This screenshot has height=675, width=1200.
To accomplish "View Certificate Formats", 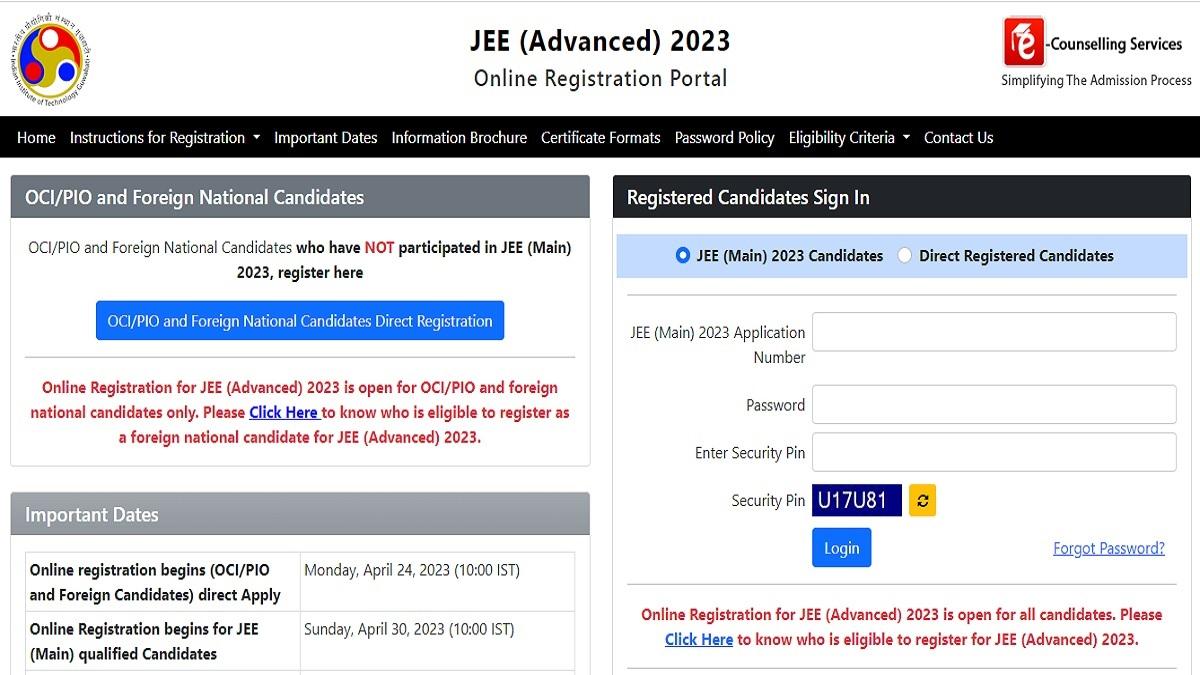I will [x=600, y=137].
